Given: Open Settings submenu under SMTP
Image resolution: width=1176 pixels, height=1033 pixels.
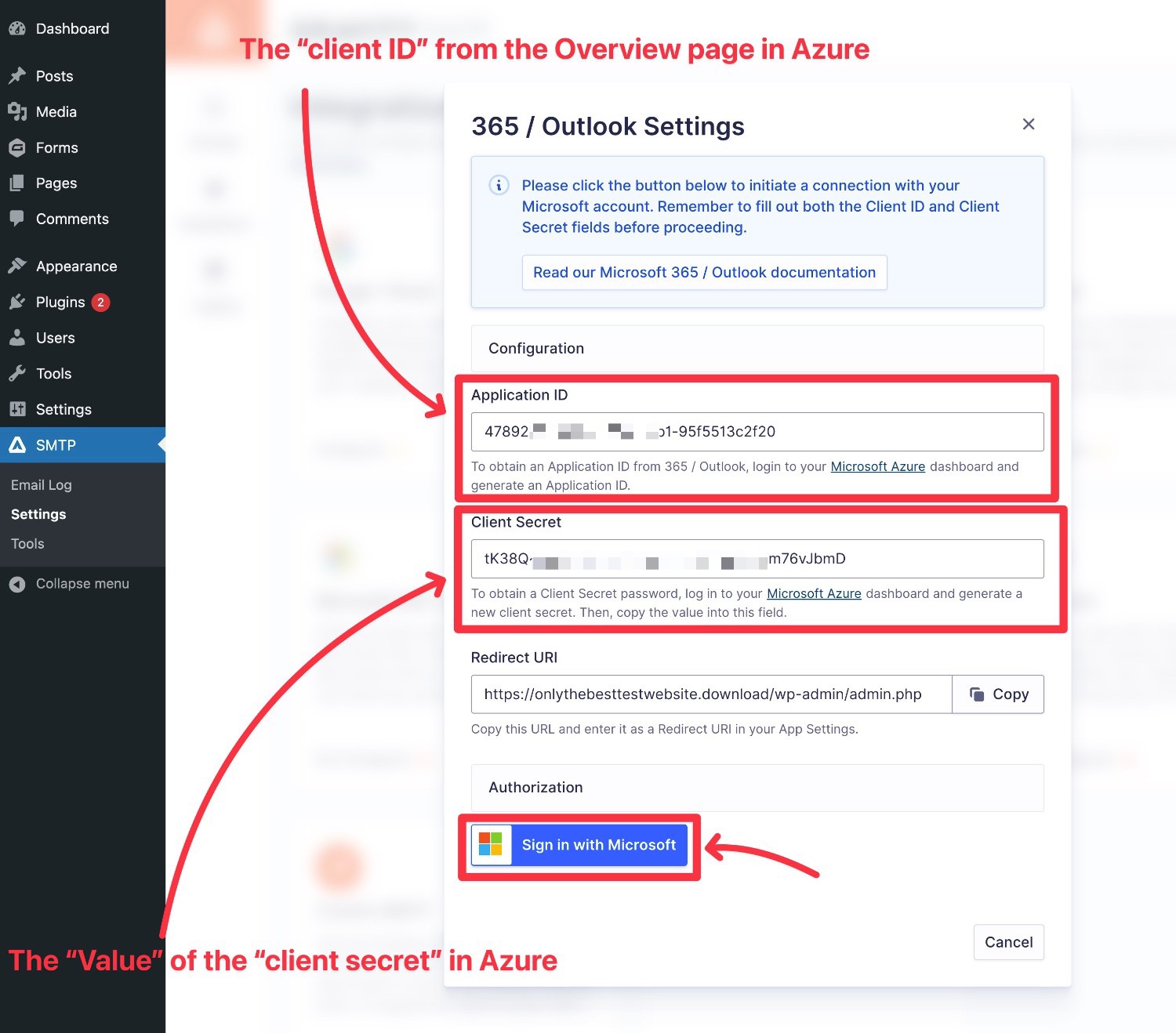Looking at the screenshot, I should [38, 514].
